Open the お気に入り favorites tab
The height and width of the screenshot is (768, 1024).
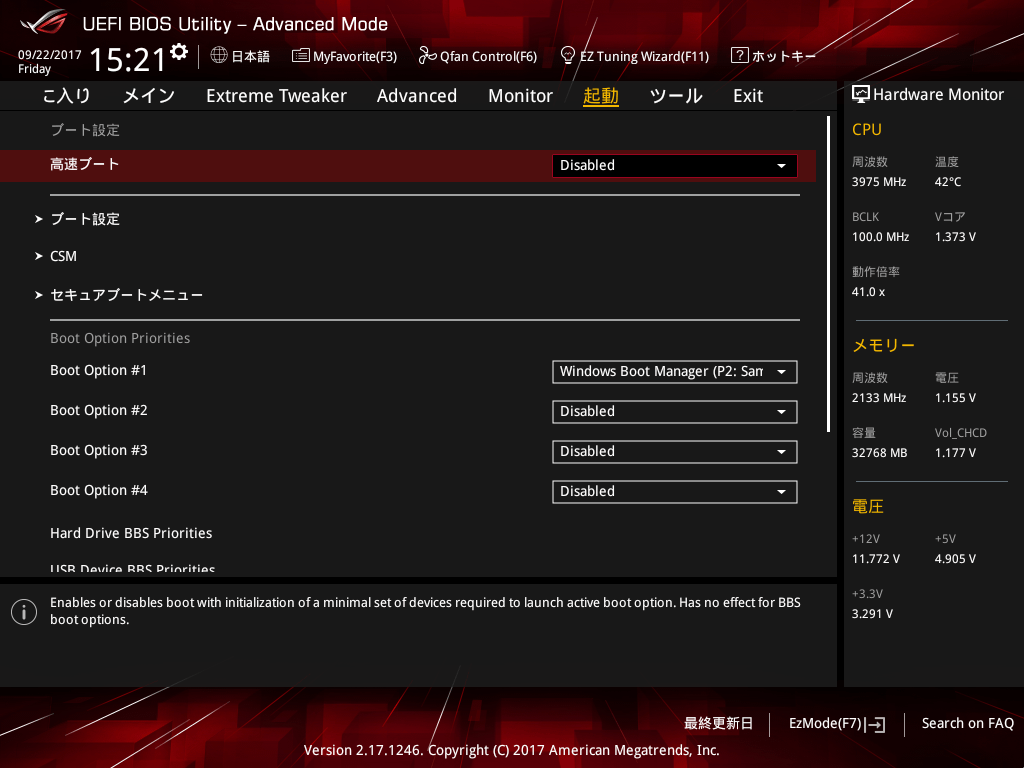coord(66,96)
